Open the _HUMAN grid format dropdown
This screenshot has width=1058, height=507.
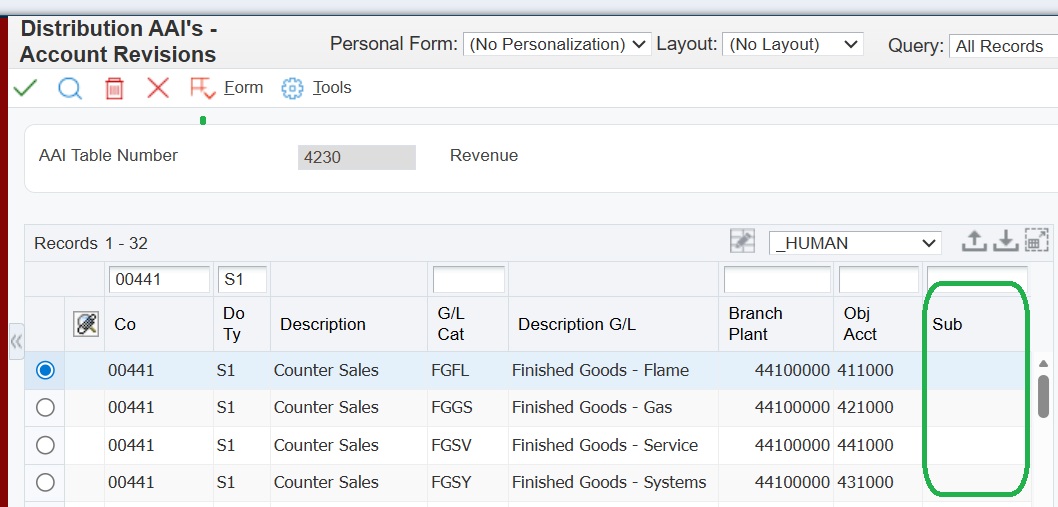coord(855,243)
